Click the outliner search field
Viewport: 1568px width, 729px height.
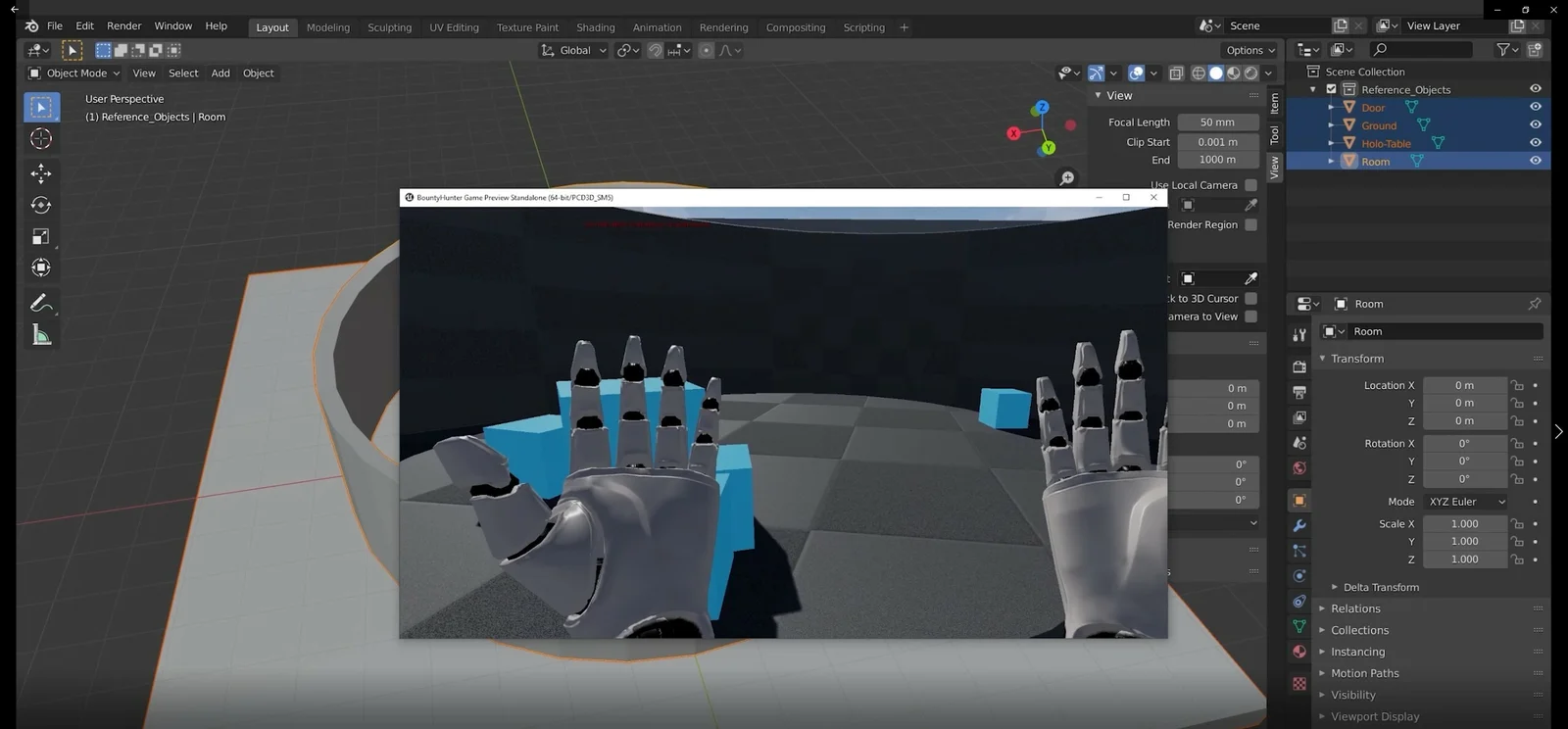click(1421, 50)
